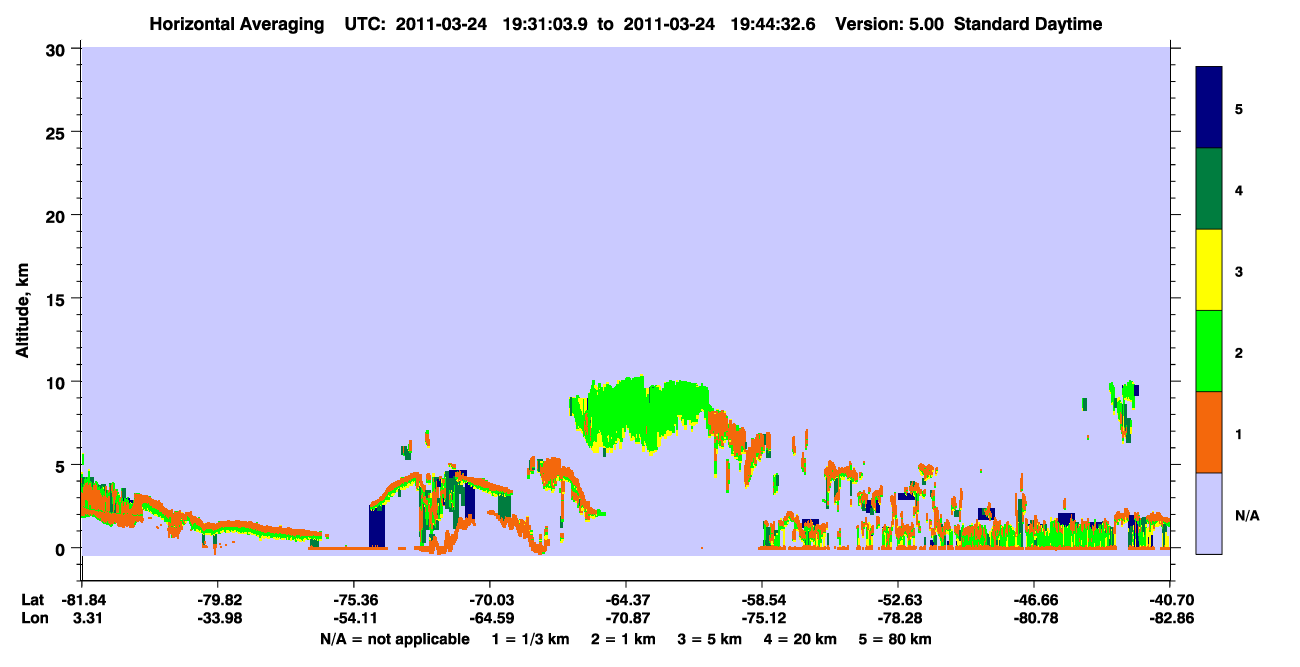Click longitude value -75.12

click(x=762, y=618)
